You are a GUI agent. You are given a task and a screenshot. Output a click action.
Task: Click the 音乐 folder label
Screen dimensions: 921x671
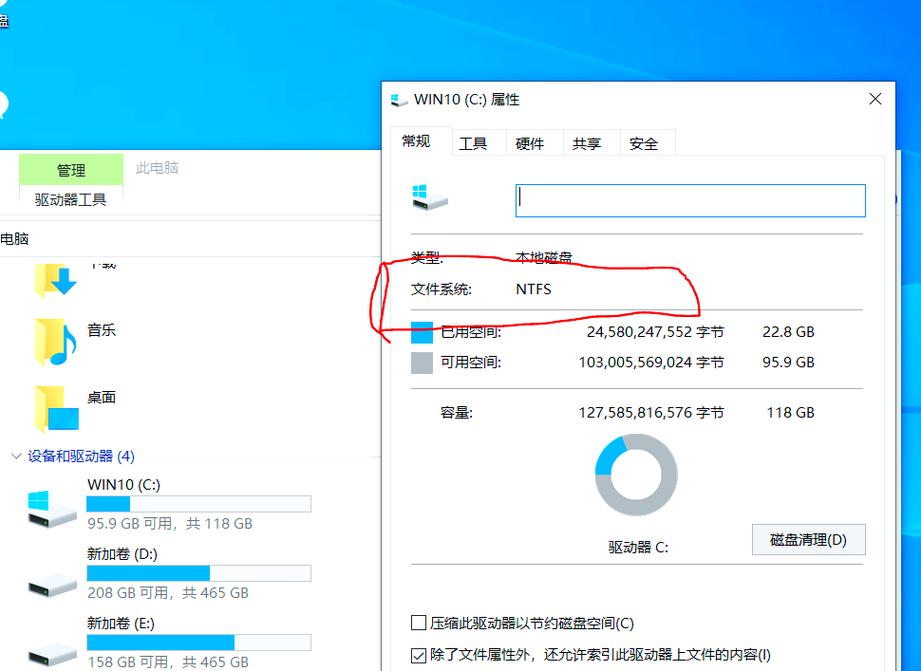(x=102, y=330)
